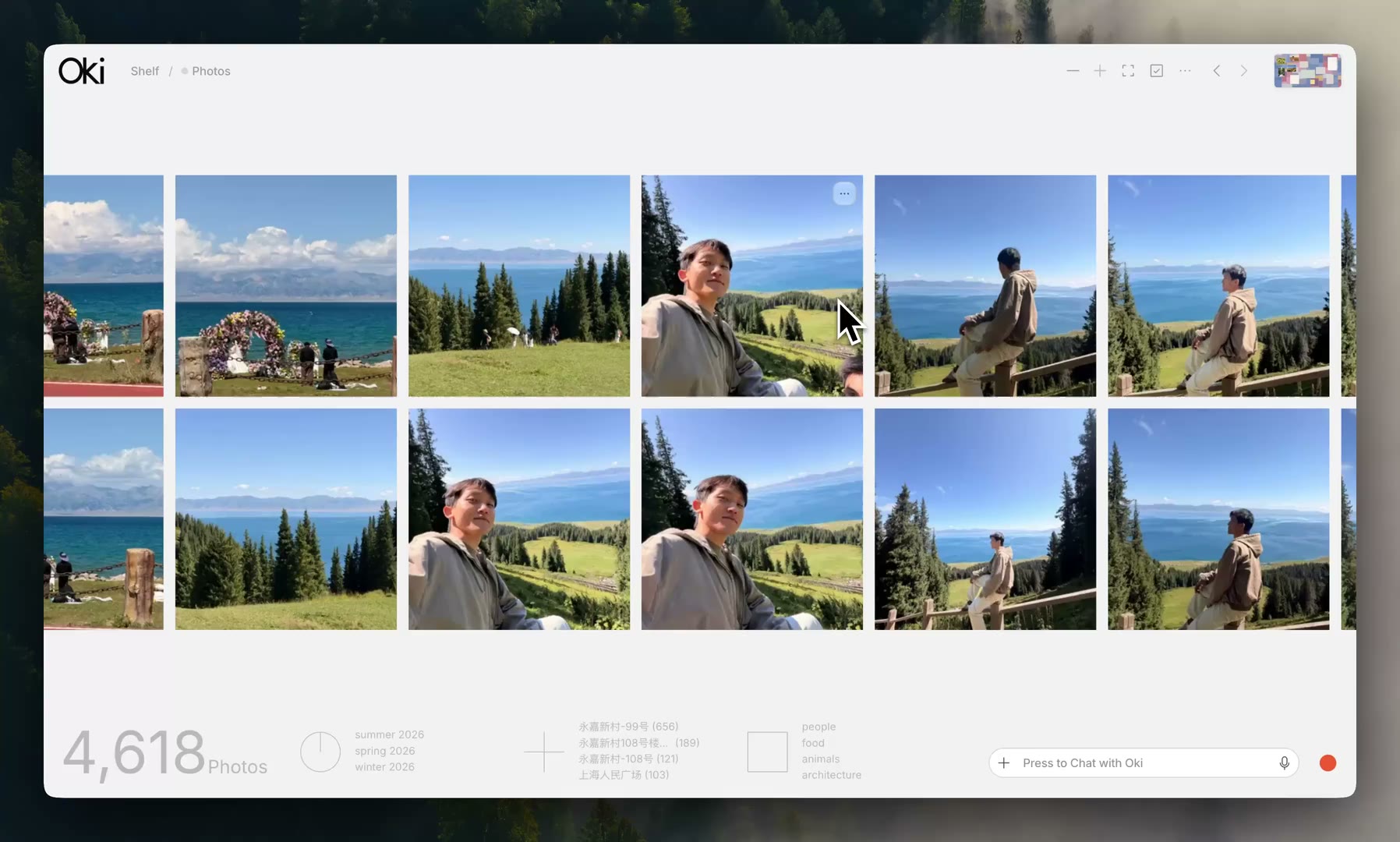Go back with the left chevron
Viewport: 1400px width, 842px height.
(1216, 71)
